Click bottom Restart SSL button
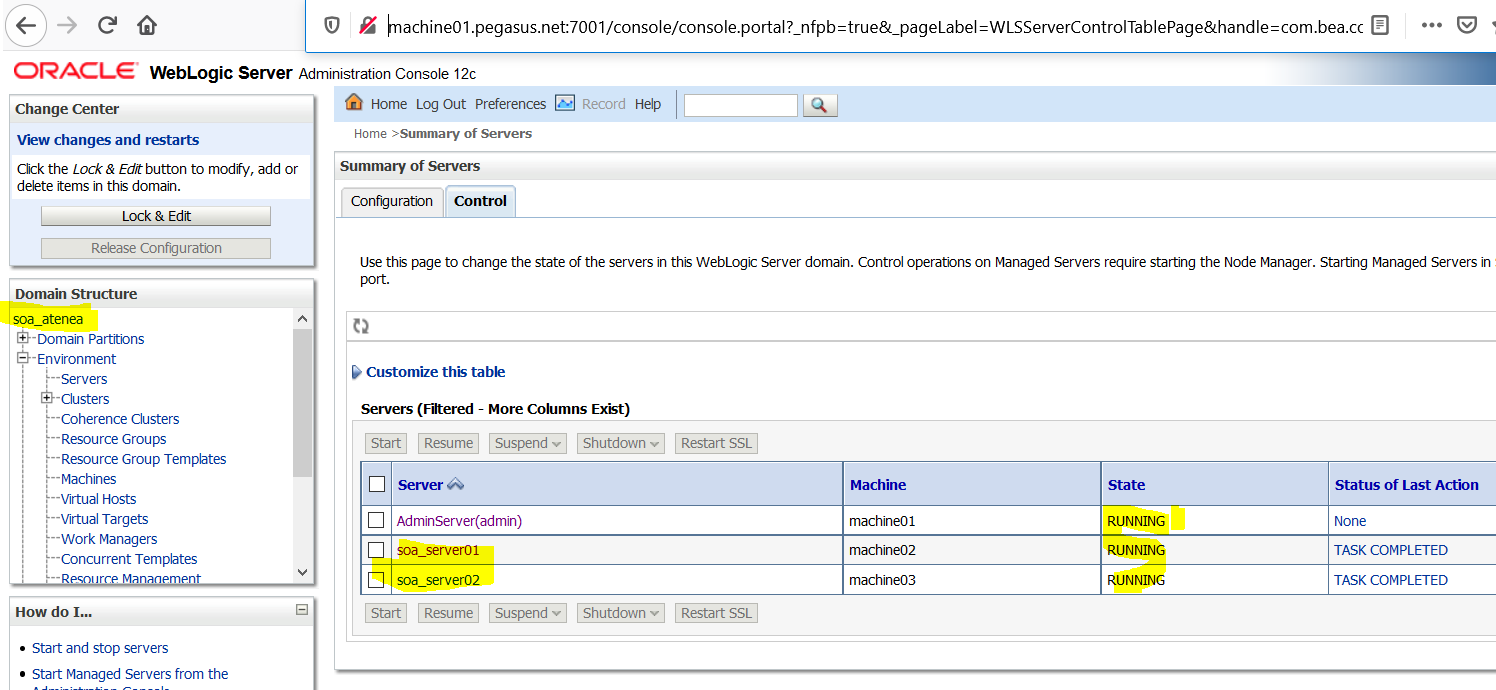 (716, 613)
